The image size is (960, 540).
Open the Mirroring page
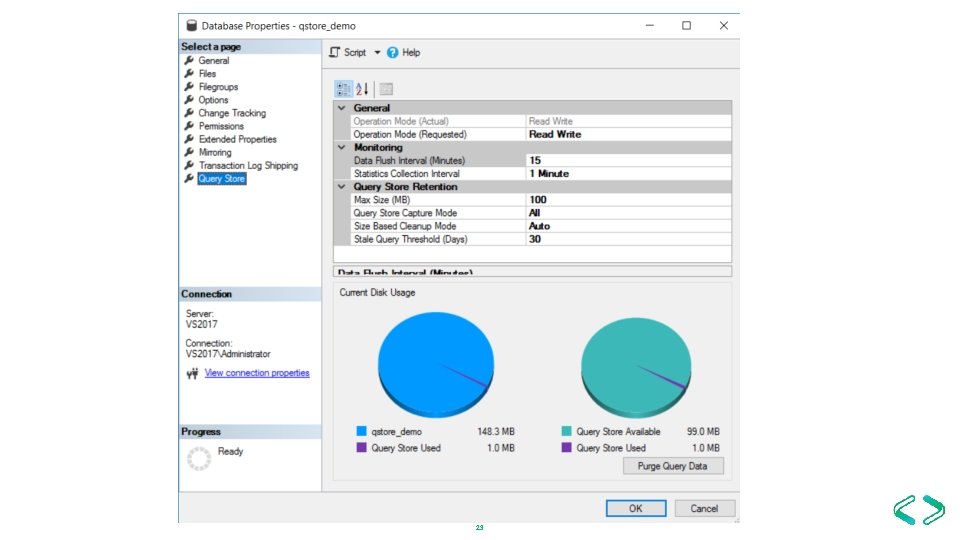[215, 152]
